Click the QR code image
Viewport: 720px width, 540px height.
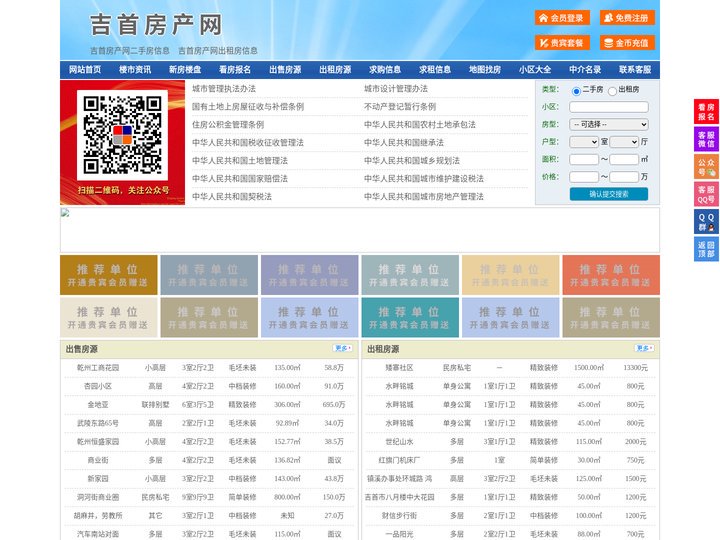pos(122,135)
